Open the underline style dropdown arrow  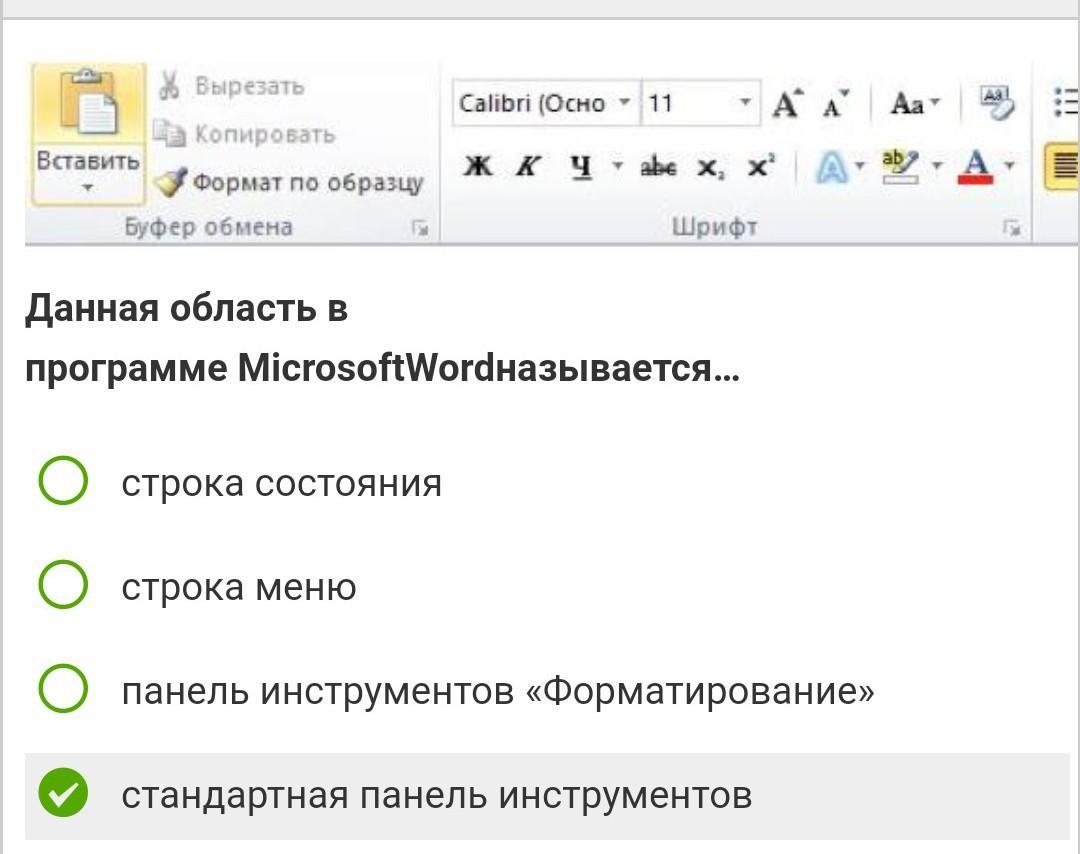(x=618, y=166)
